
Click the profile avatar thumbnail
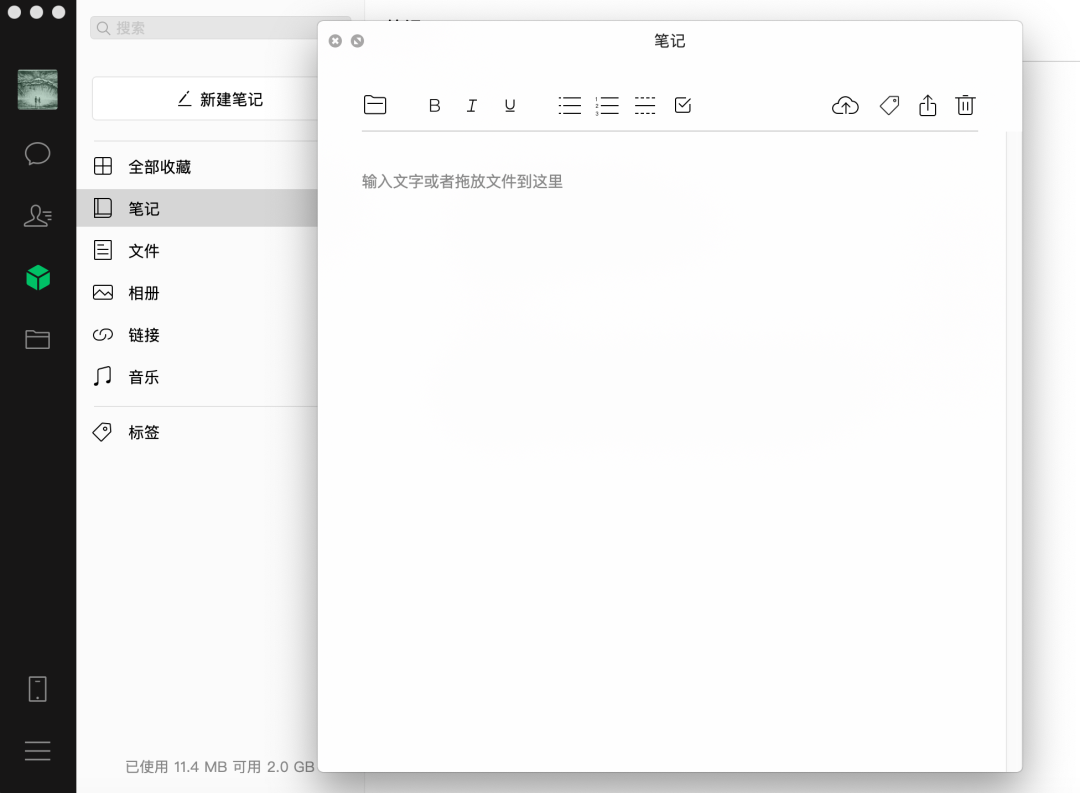tap(38, 90)
